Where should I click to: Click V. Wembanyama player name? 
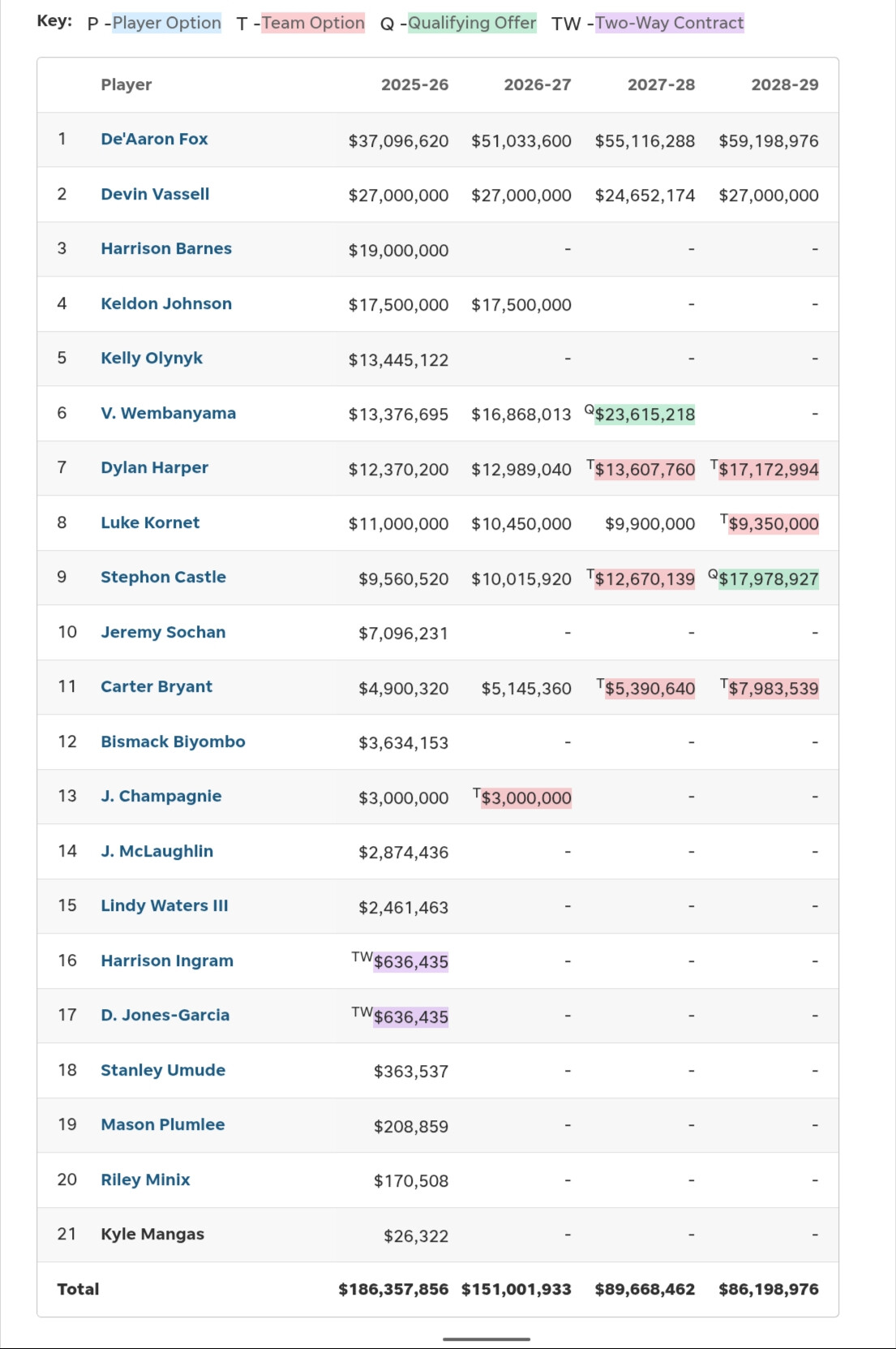point(168,414)
